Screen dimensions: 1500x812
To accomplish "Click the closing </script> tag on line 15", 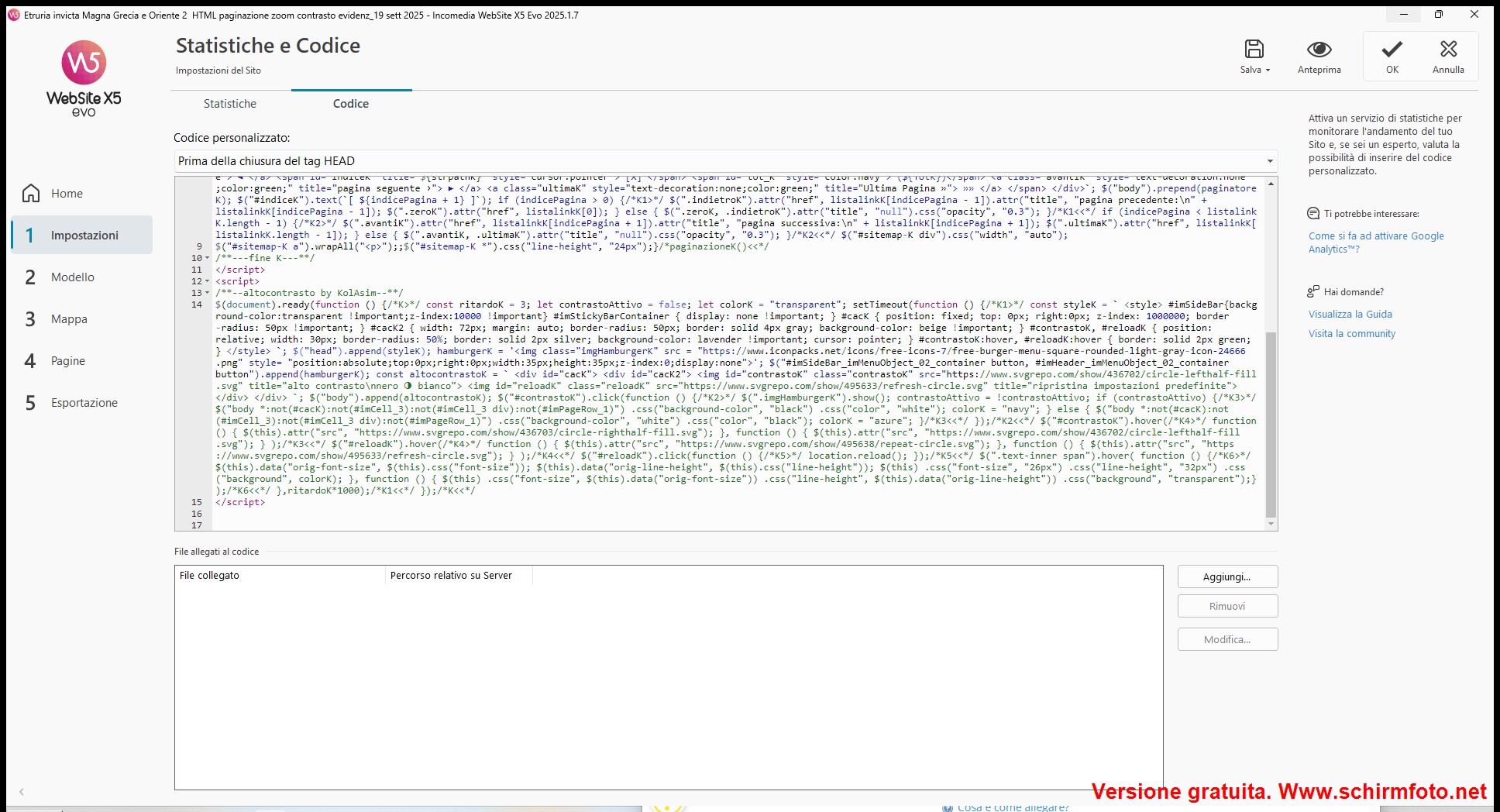I will pos(240,503).
